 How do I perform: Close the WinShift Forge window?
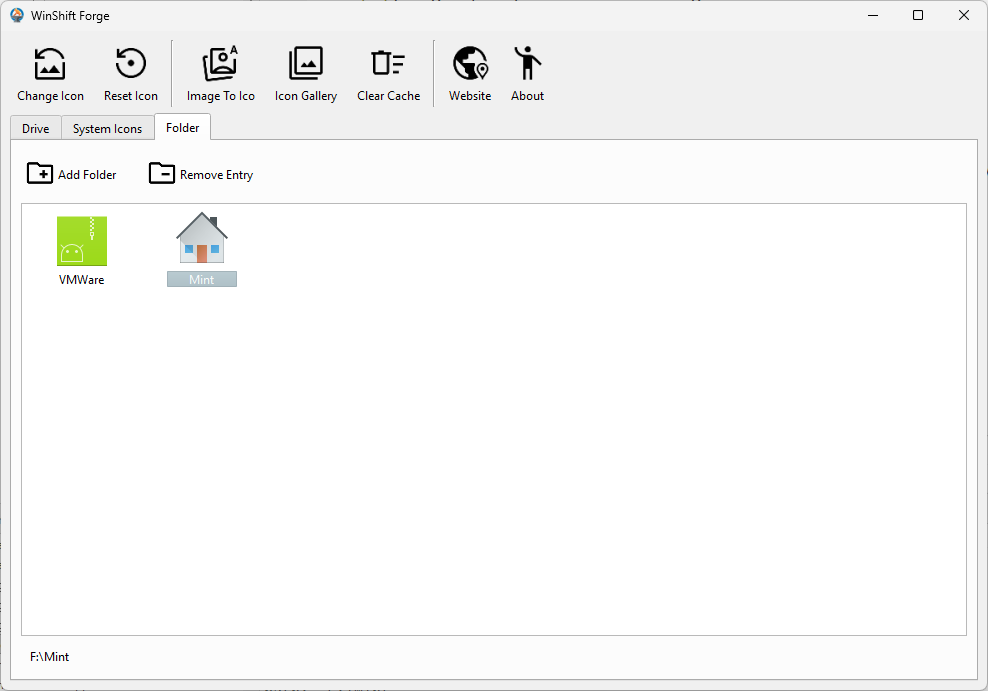(964, 15)
